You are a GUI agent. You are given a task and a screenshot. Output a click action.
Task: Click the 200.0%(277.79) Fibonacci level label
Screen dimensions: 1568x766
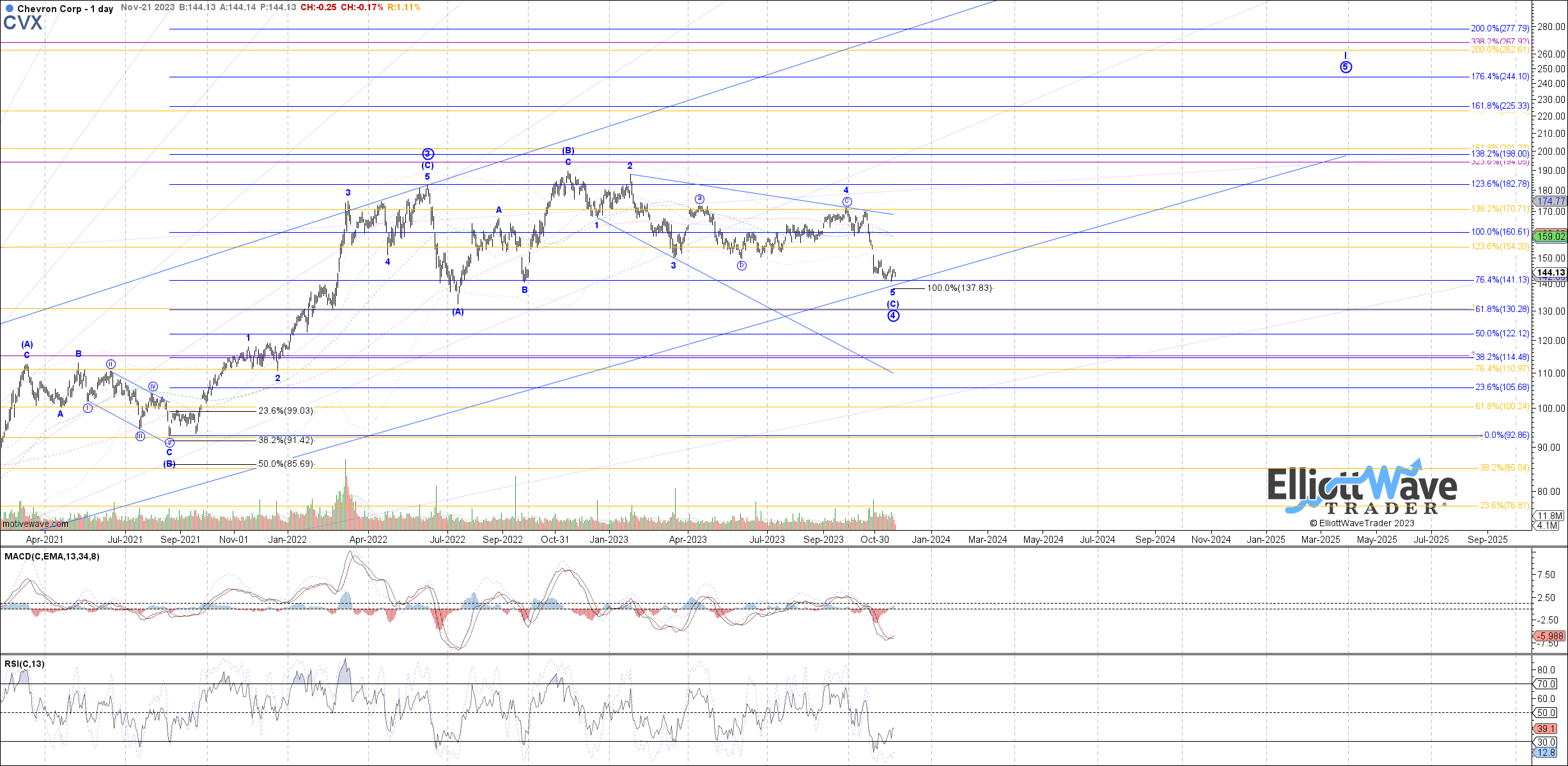tap(1500, 29)
